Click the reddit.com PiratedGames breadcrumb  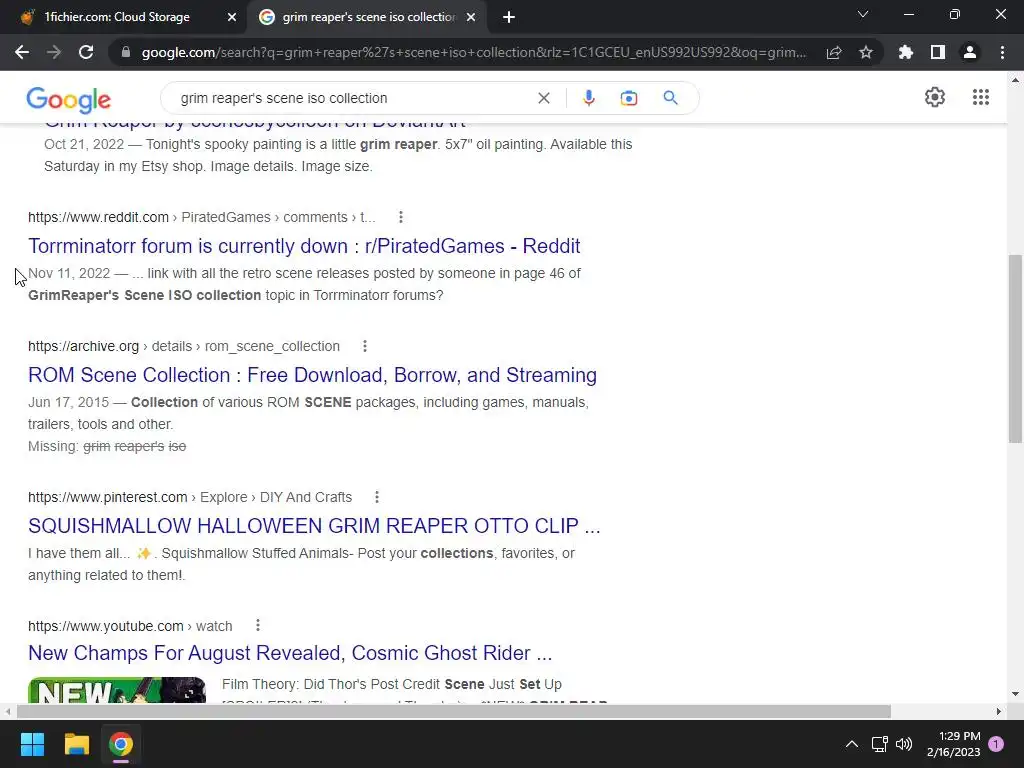[x=201, y=217]
